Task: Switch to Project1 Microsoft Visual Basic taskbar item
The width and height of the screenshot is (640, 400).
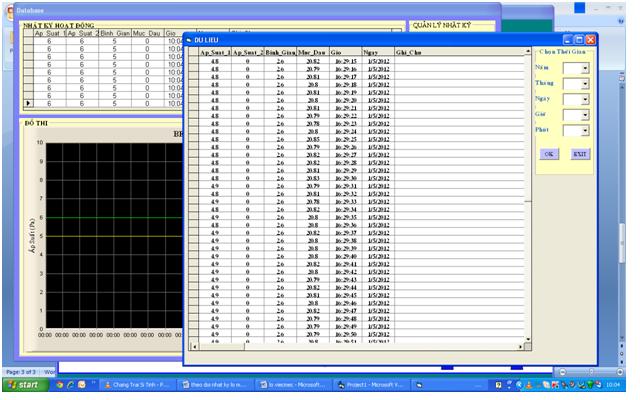Action: pyautogui.click(x=369, y=384)
